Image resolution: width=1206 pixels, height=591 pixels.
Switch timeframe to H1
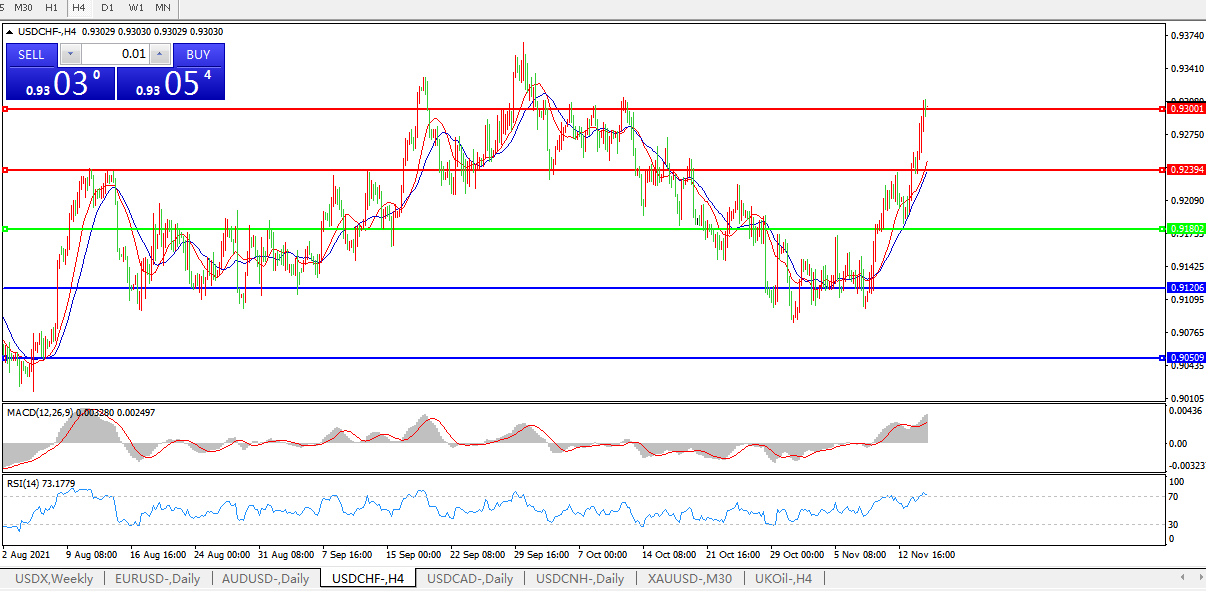tap(51, 8)
